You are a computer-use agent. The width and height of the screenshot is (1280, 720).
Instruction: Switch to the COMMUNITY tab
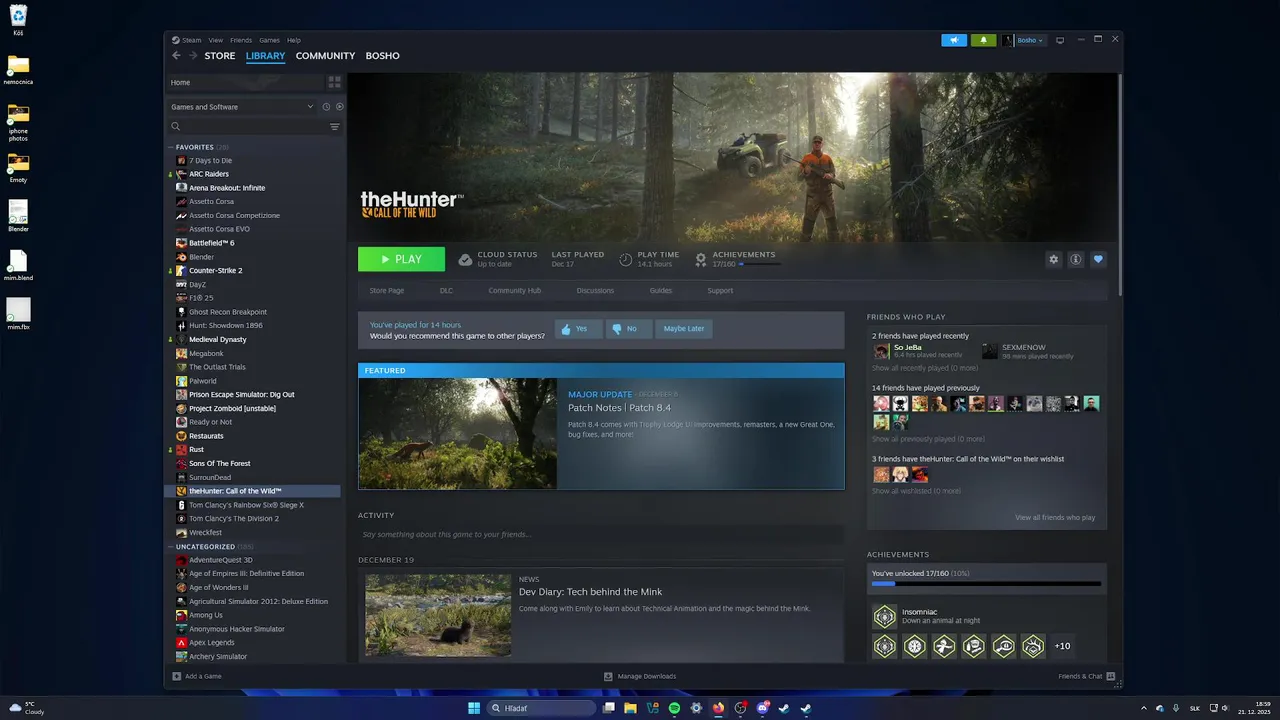tap(325, 56)
